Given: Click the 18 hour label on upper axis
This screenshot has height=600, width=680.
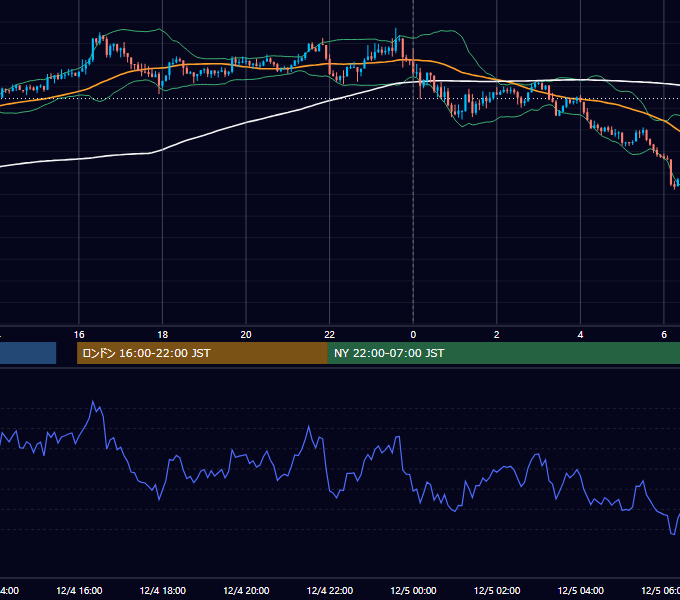Looking at the screenshot, I should click(163, 335).
